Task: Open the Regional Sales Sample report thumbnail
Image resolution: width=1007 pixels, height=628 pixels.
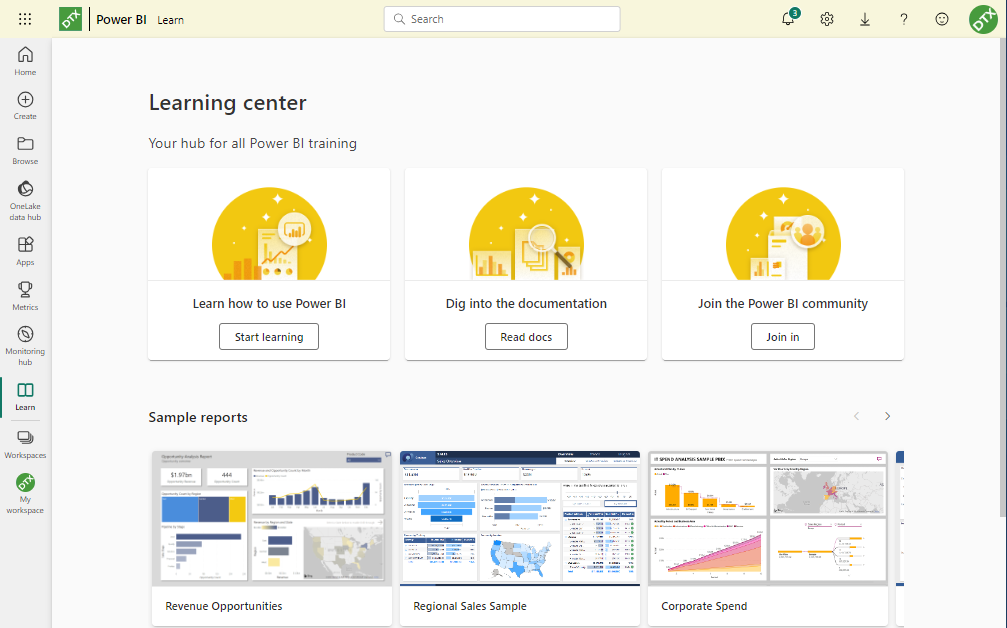Action: pos(520,518)
